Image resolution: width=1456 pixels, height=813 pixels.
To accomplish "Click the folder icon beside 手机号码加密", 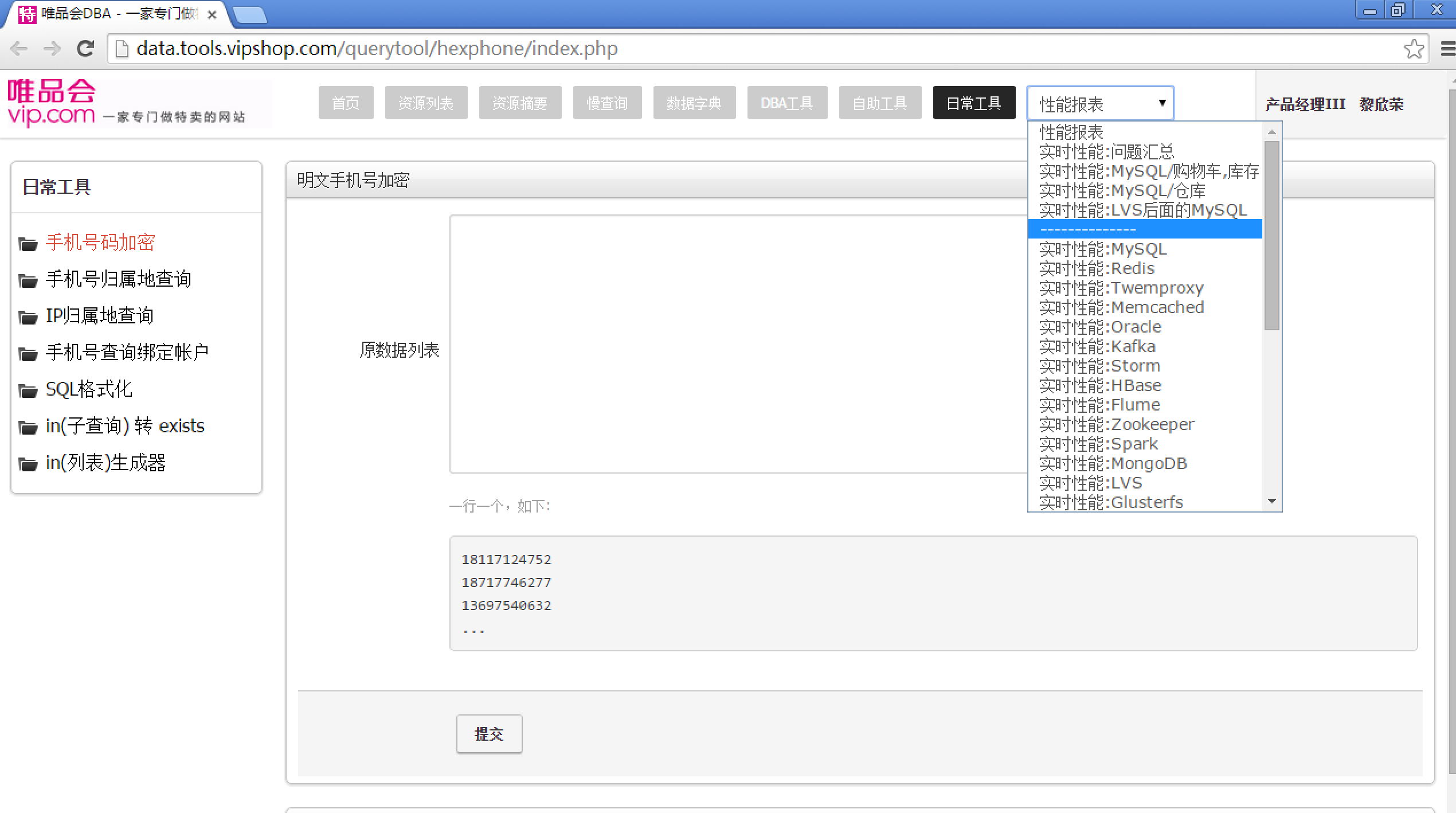I will coord(28,244).
